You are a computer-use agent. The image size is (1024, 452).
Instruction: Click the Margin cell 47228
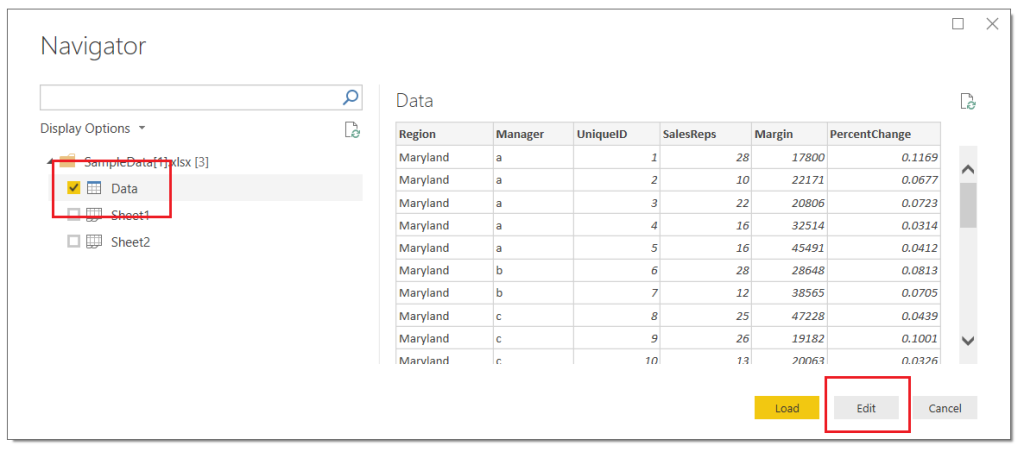click(x=789, y=316)
